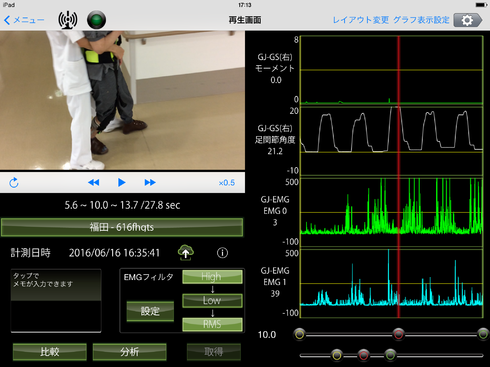The image size is (490, 367).
Task: Tap the walking video preview
Action: click(x=122, y=100)
